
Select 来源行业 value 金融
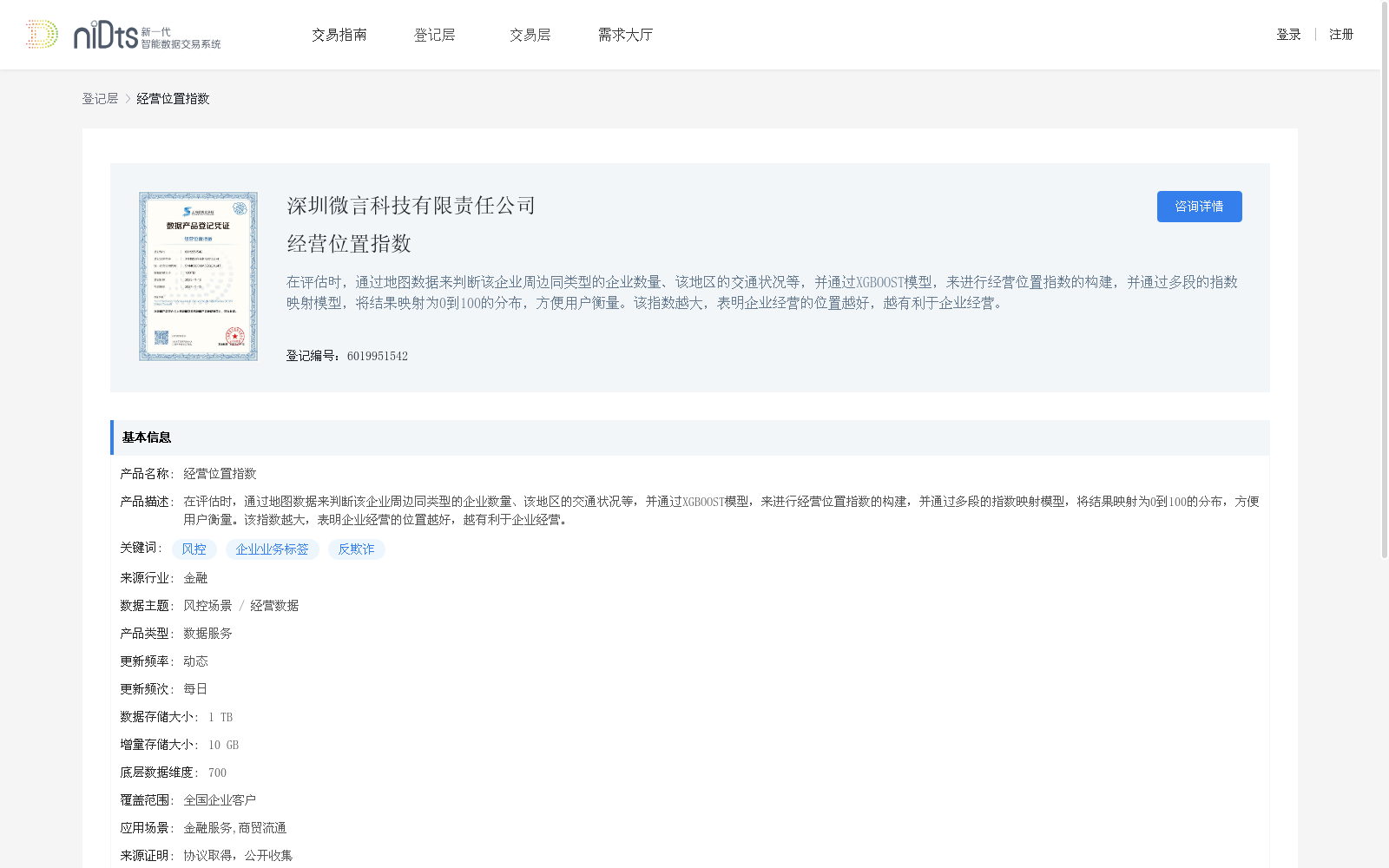(195, 578)
